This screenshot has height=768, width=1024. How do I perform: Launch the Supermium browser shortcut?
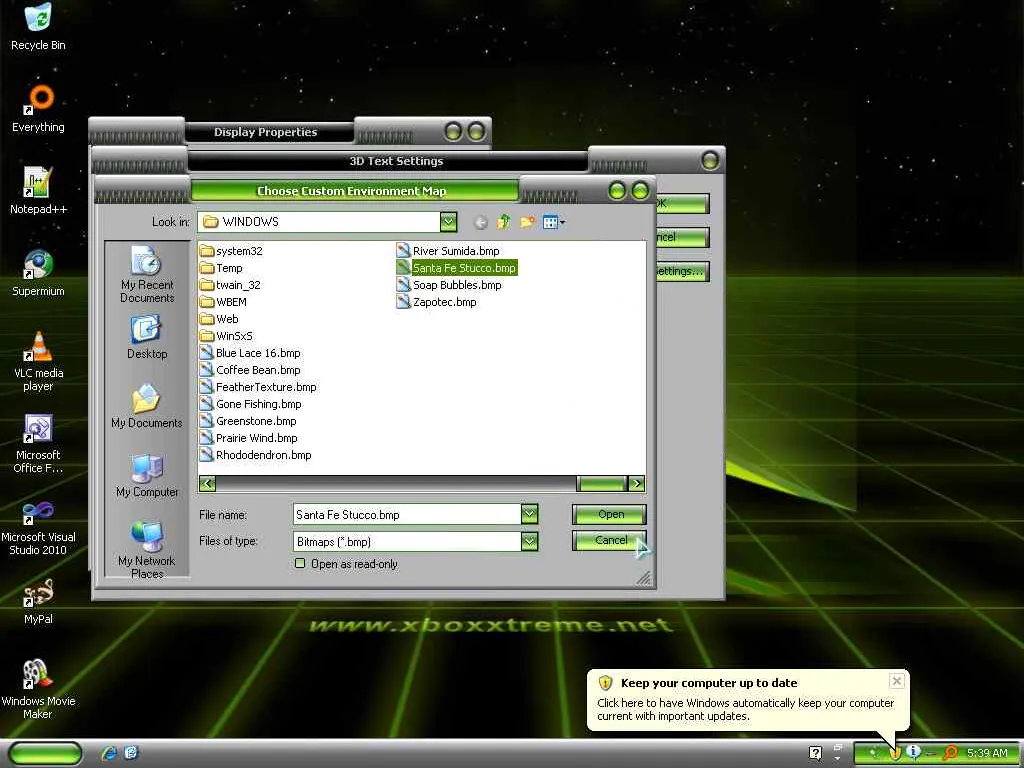38,273
